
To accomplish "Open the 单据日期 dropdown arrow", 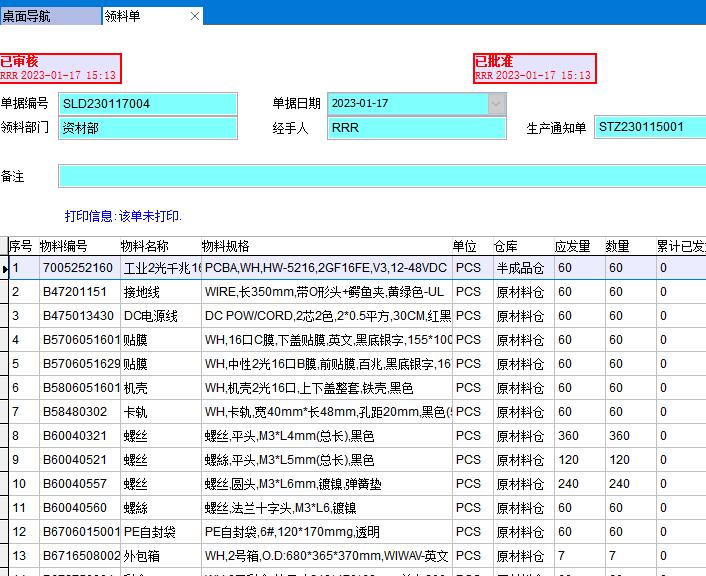I will (x=497, y=104).
